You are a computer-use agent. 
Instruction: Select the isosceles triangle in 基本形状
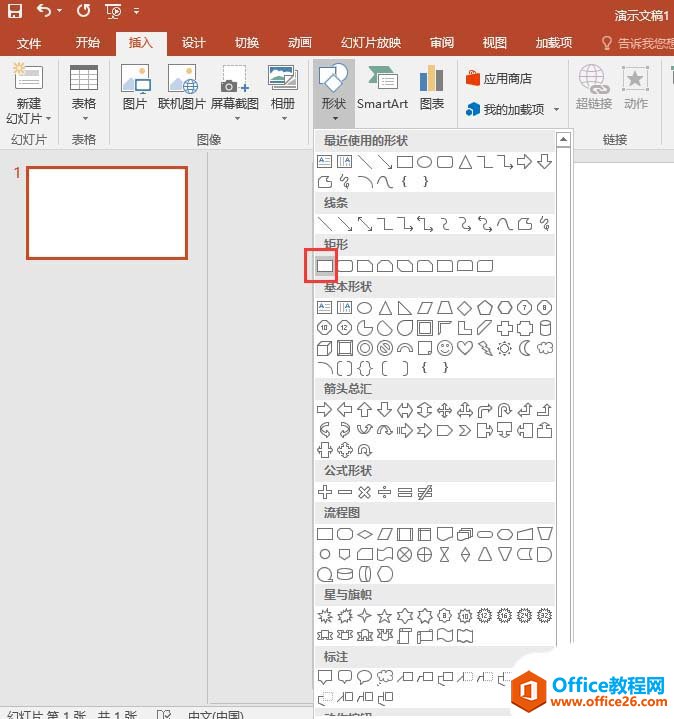coord(385,308)
